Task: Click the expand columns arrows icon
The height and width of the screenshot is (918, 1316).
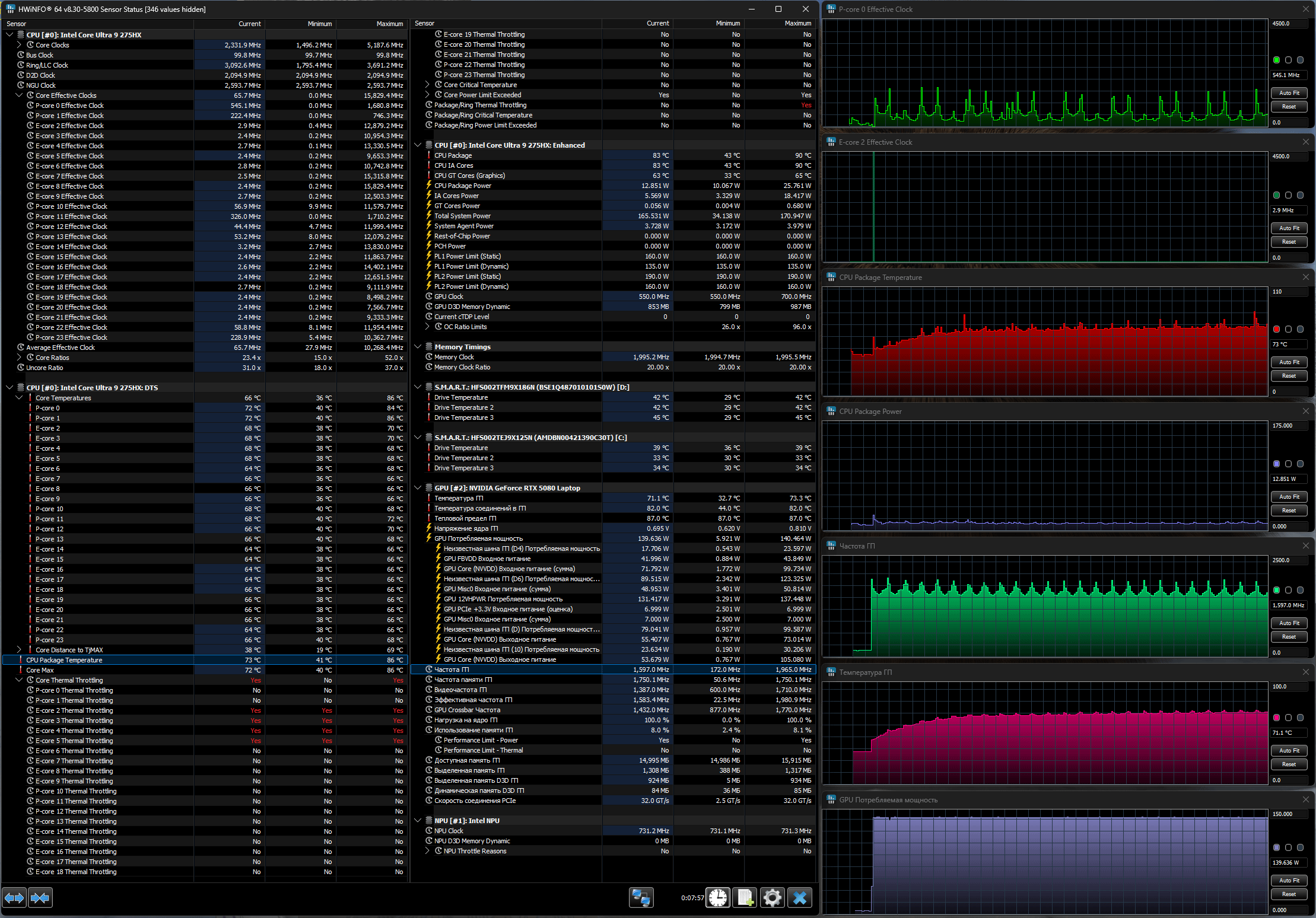Action: tap(14, 898)
